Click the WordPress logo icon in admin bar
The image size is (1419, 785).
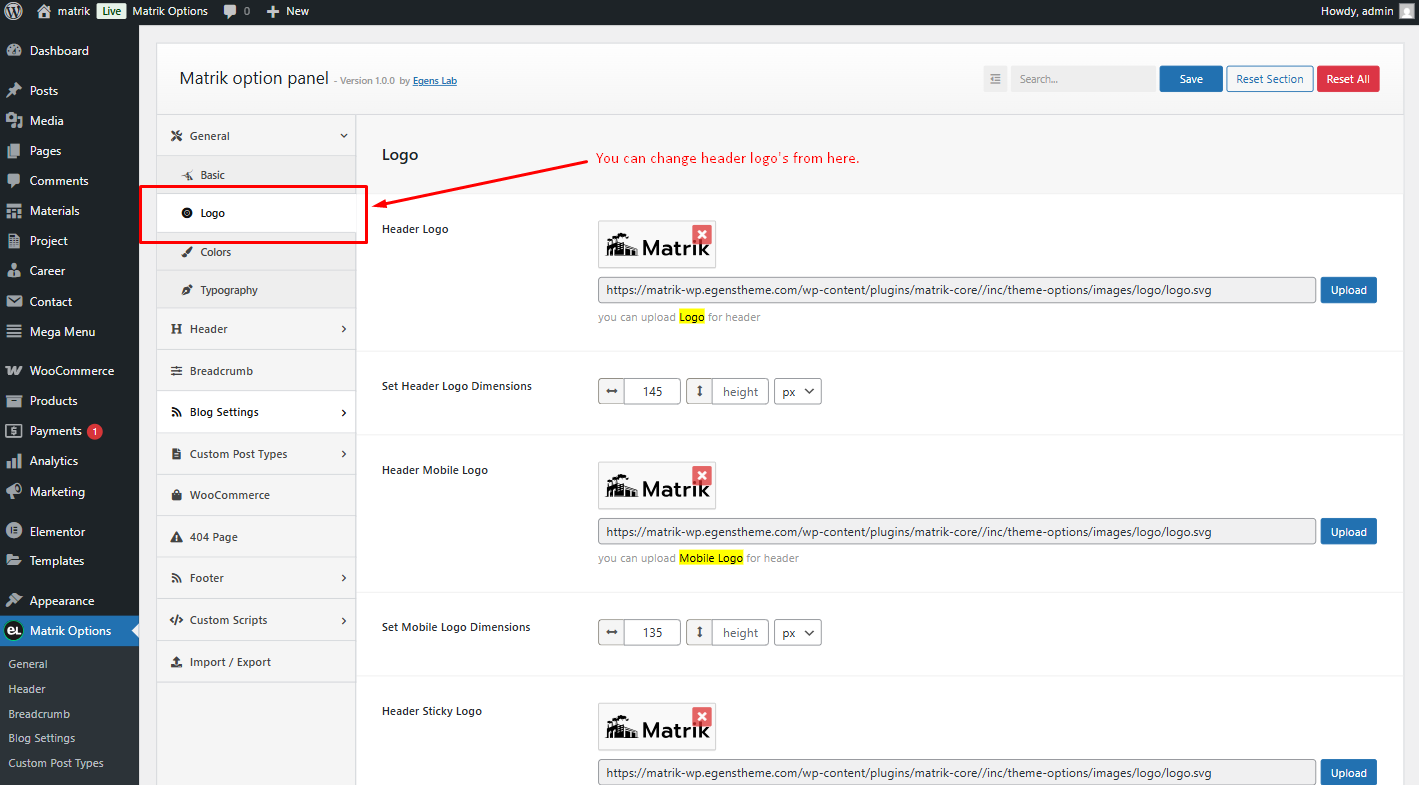click(x=14, y=11)
